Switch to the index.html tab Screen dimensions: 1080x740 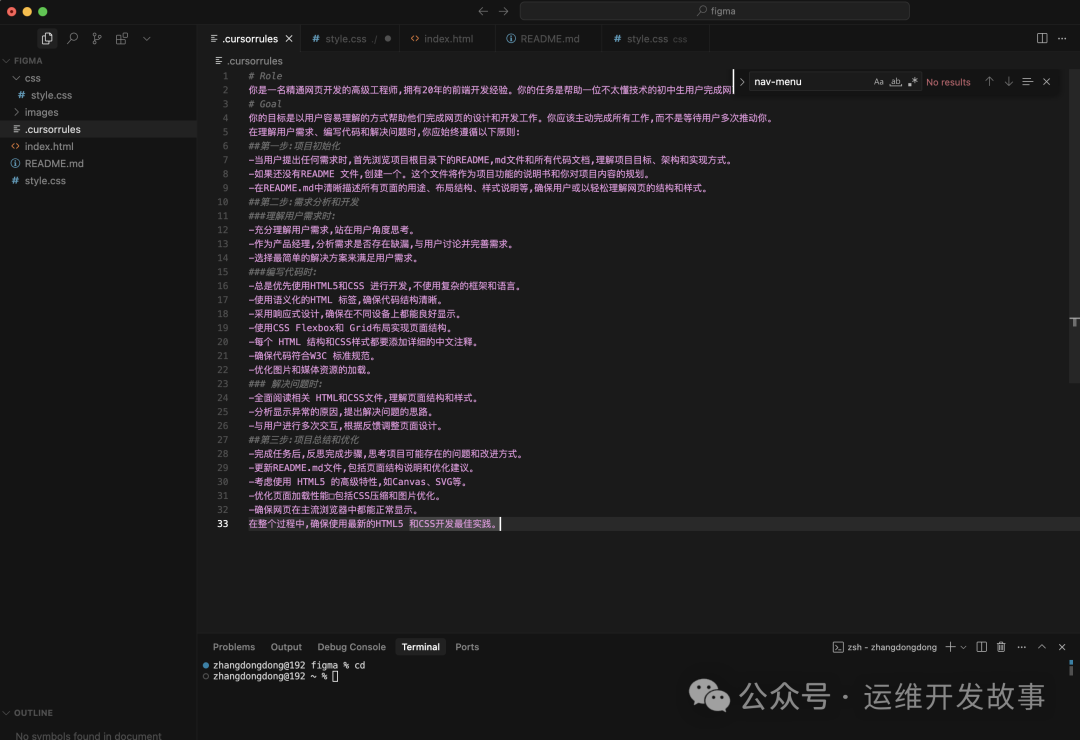(x=448, y=39)
